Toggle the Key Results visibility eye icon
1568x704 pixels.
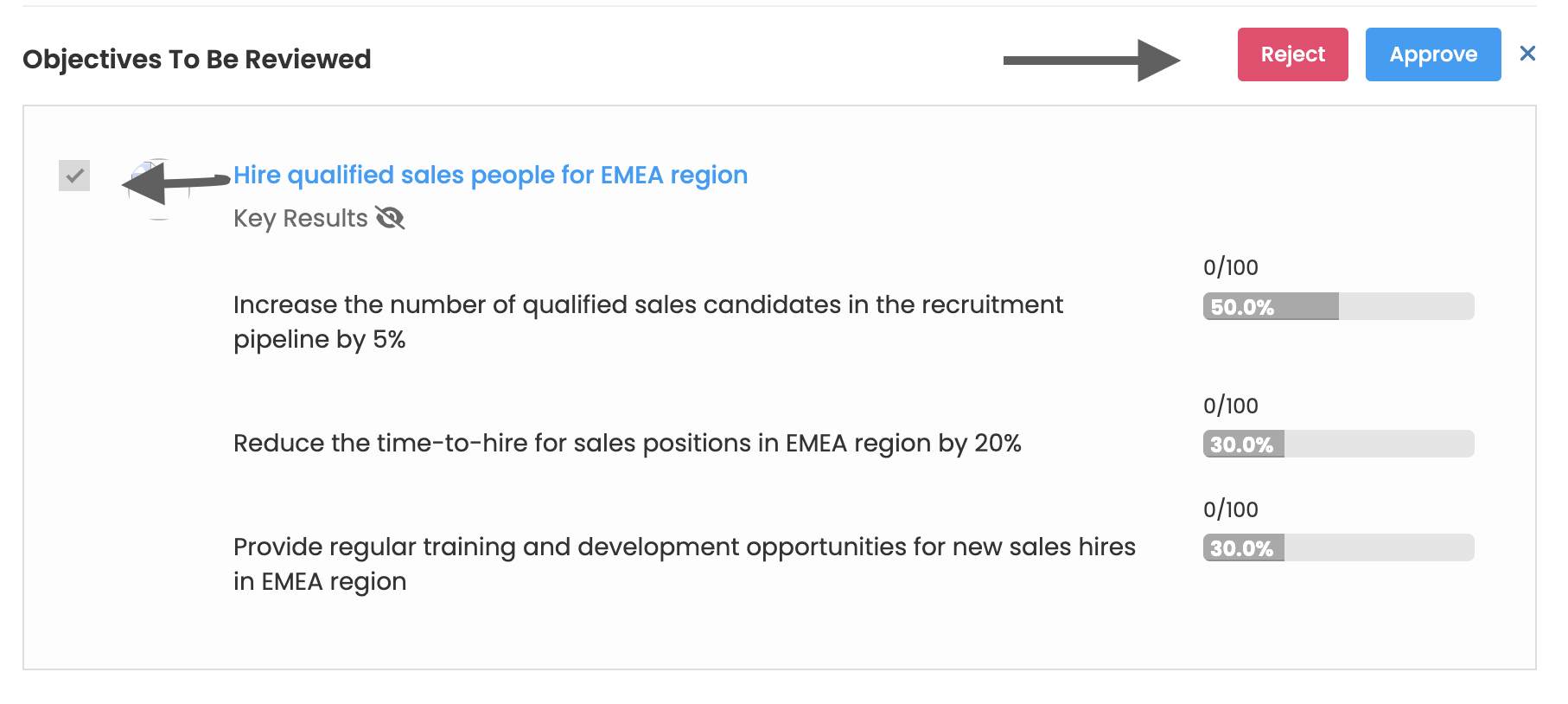point(390,218)
